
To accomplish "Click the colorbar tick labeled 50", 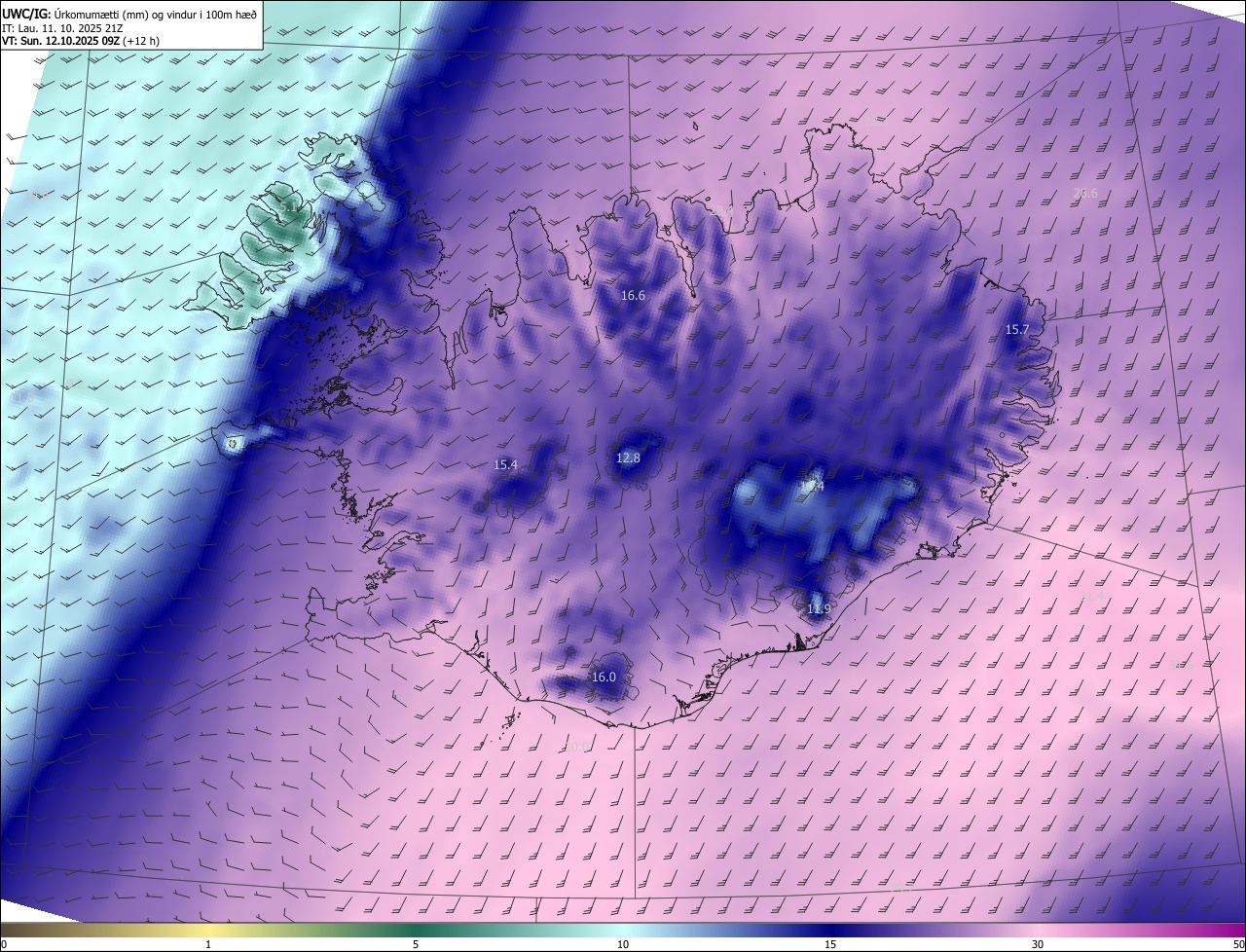I will (x=1238, y=944).
